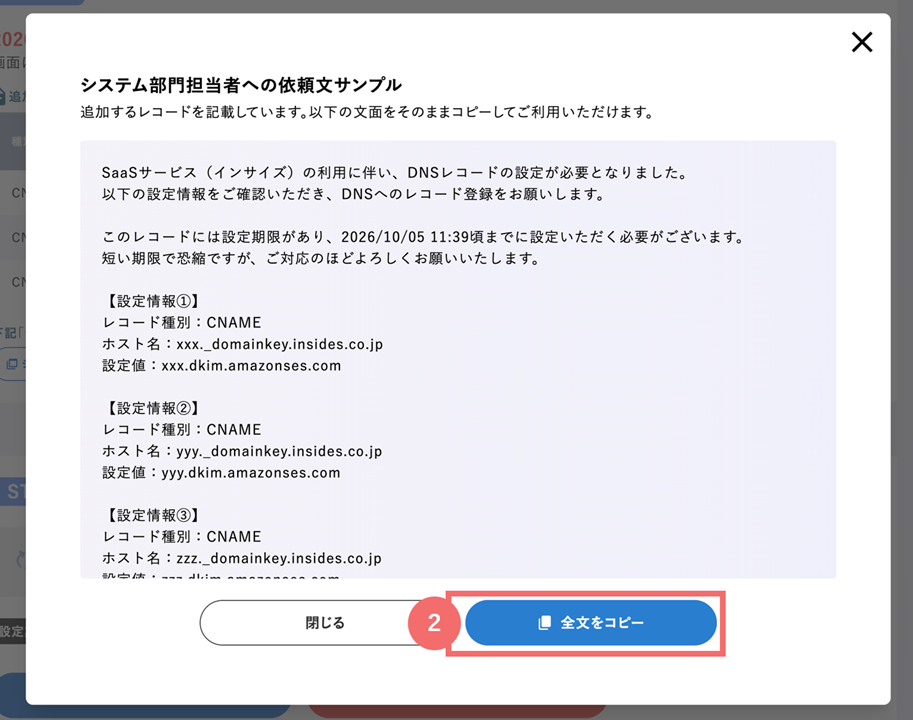
Task: Click the line starting SaaSサービス（インサイズ）
Action: point(395,173)
